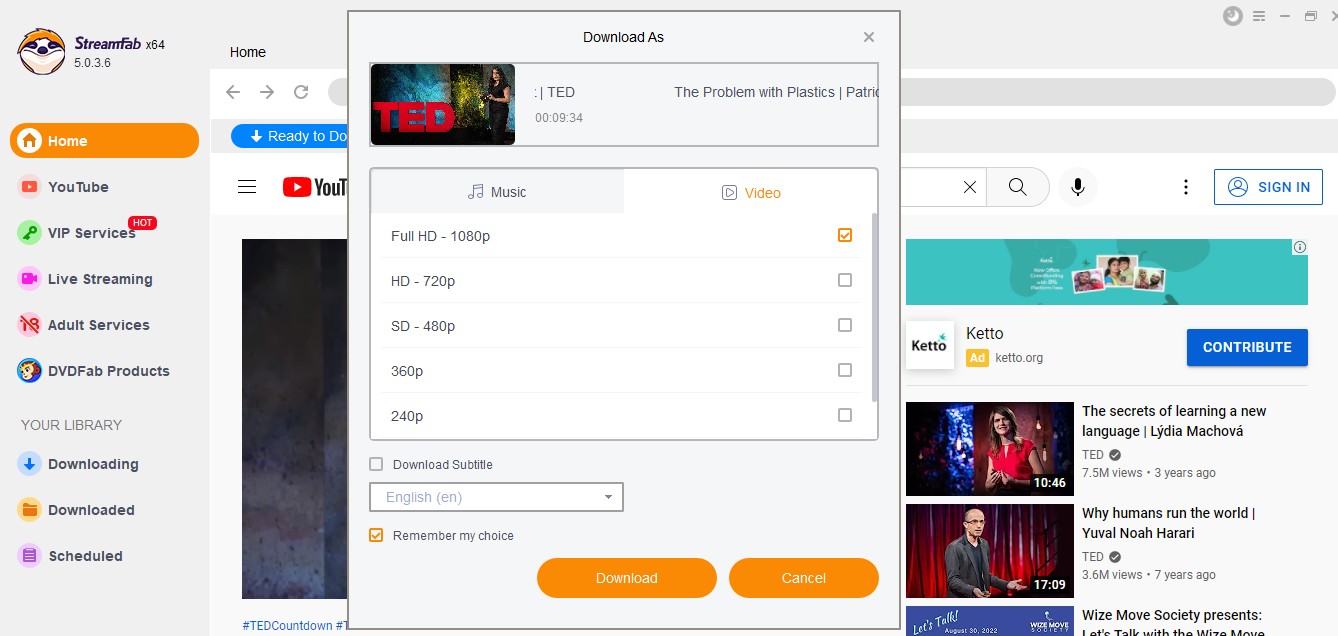Click the TED video thumbnail in dialog
Image resolution: width=1338 pixels, height=636 pixels.
coord(443,105)
